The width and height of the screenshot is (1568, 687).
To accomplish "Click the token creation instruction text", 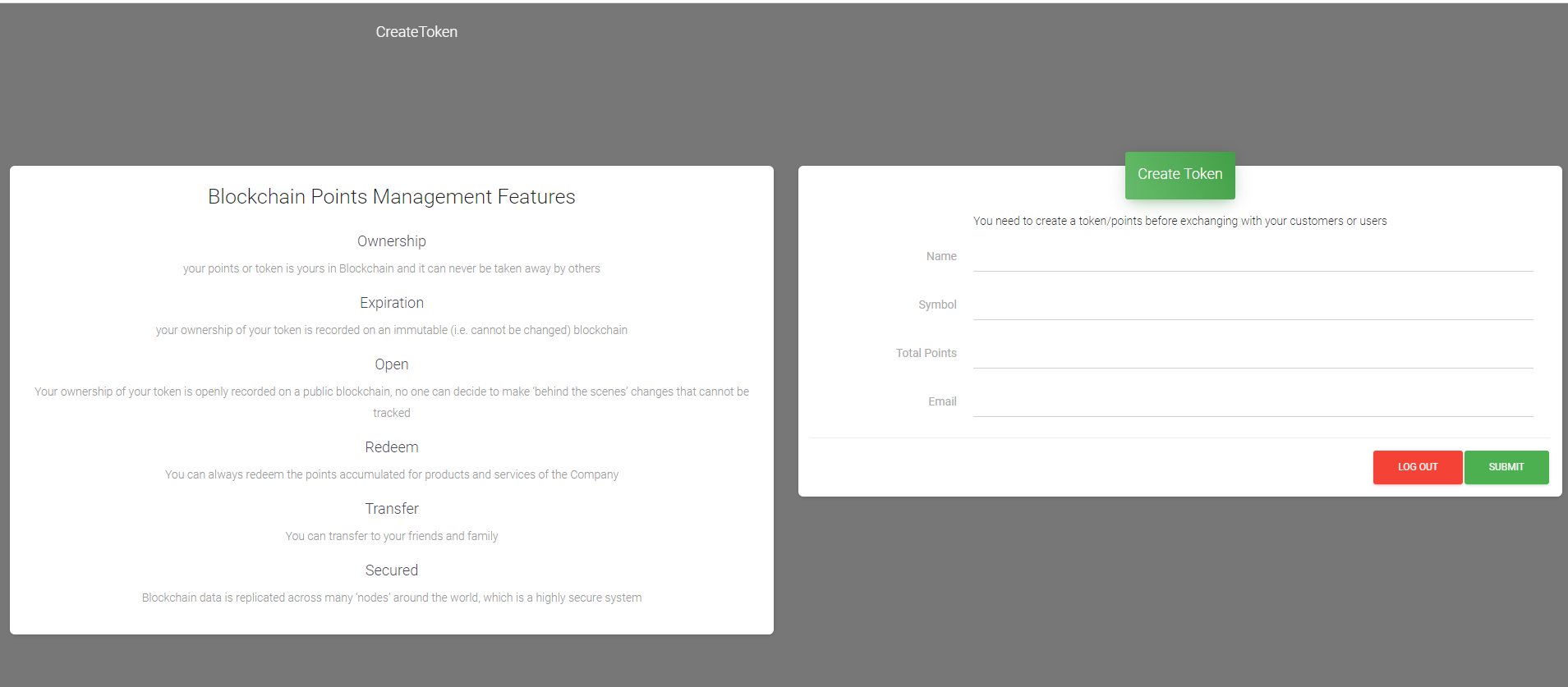I will [1179, 222].
